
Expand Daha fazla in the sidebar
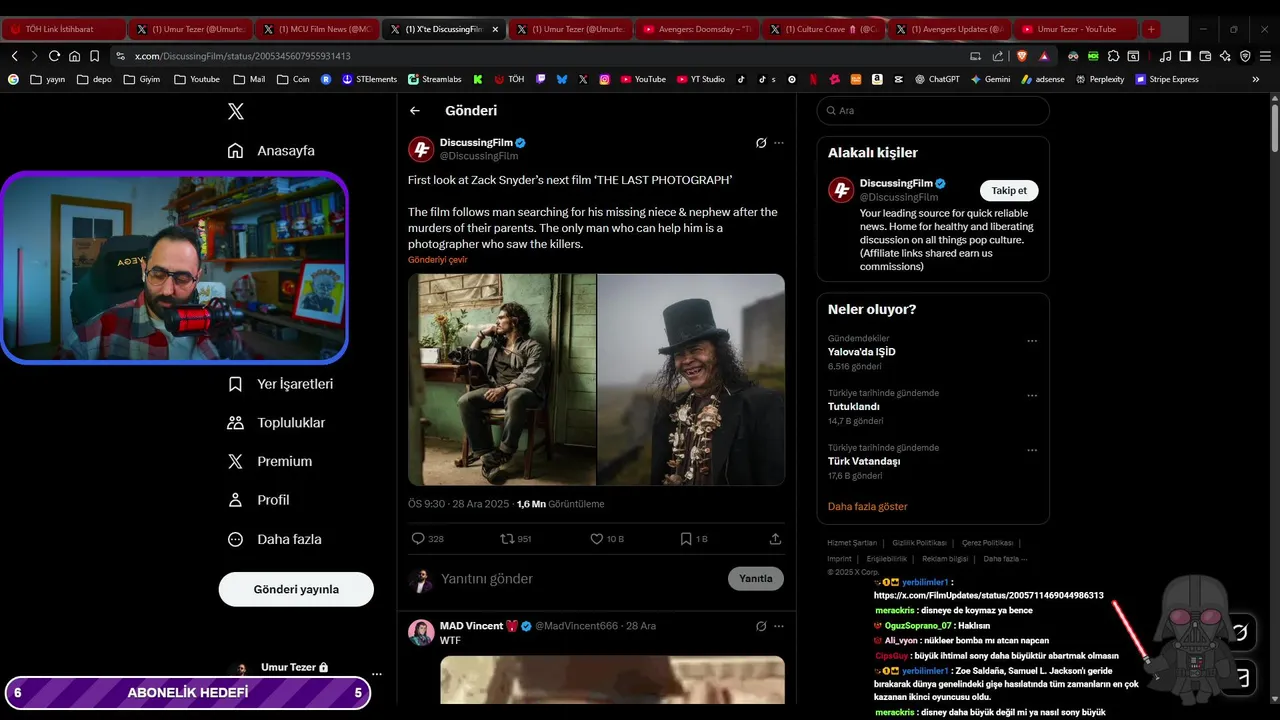pos(274,539)
